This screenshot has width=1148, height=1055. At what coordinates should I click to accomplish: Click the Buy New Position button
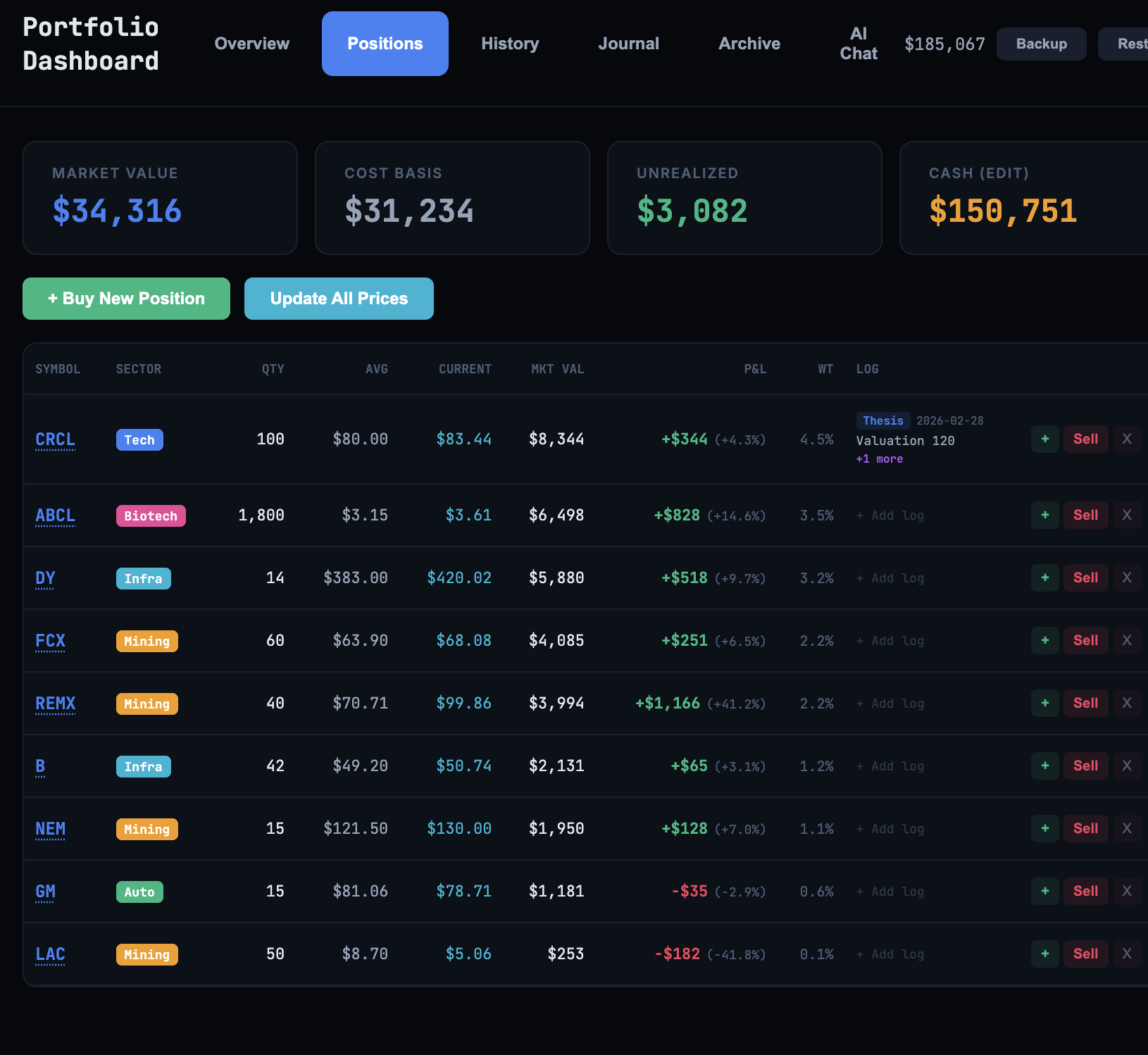click(126, 299)
